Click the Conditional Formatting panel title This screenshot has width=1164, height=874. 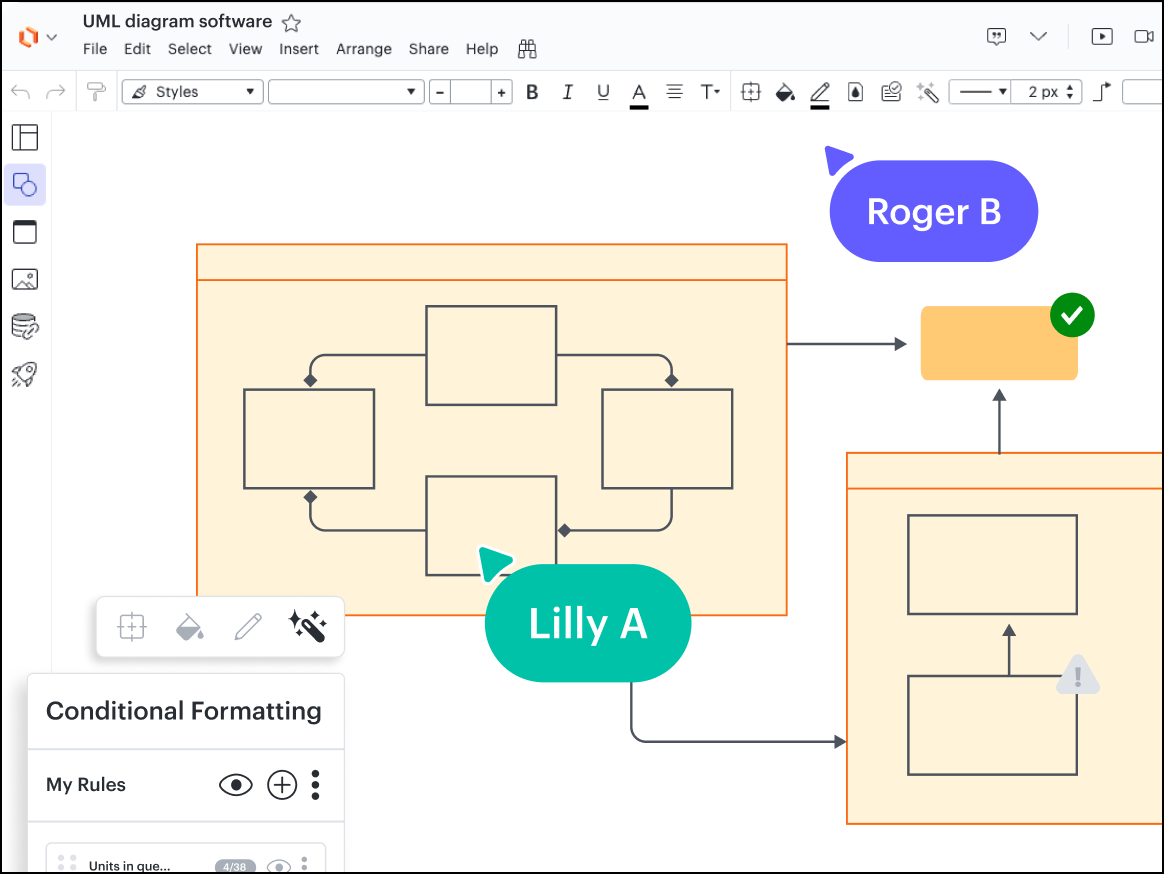(x=184, y=711)
